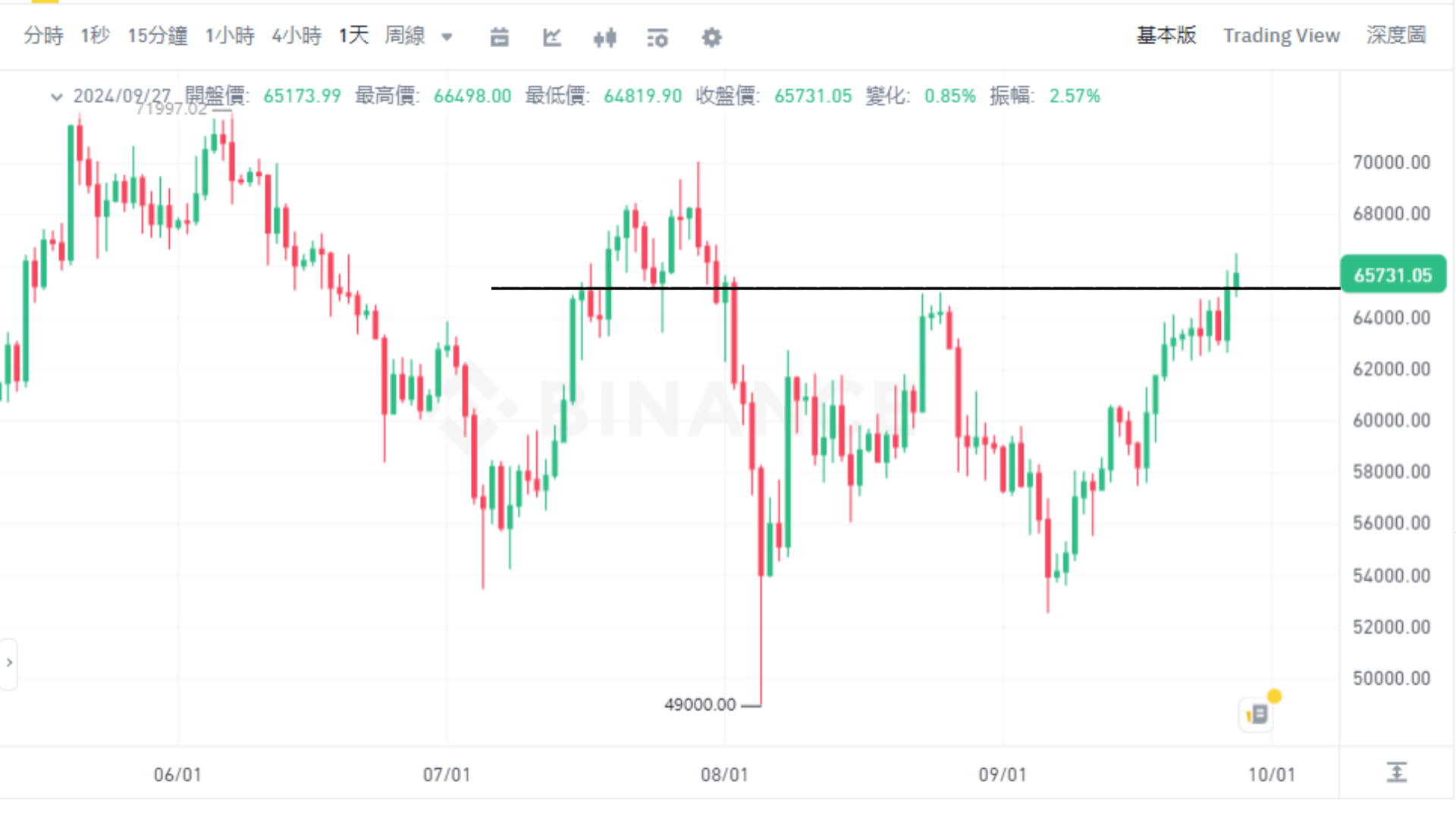Select the 15分鐘 interval
Viewport: 1456px width, 819px height.
157,36
